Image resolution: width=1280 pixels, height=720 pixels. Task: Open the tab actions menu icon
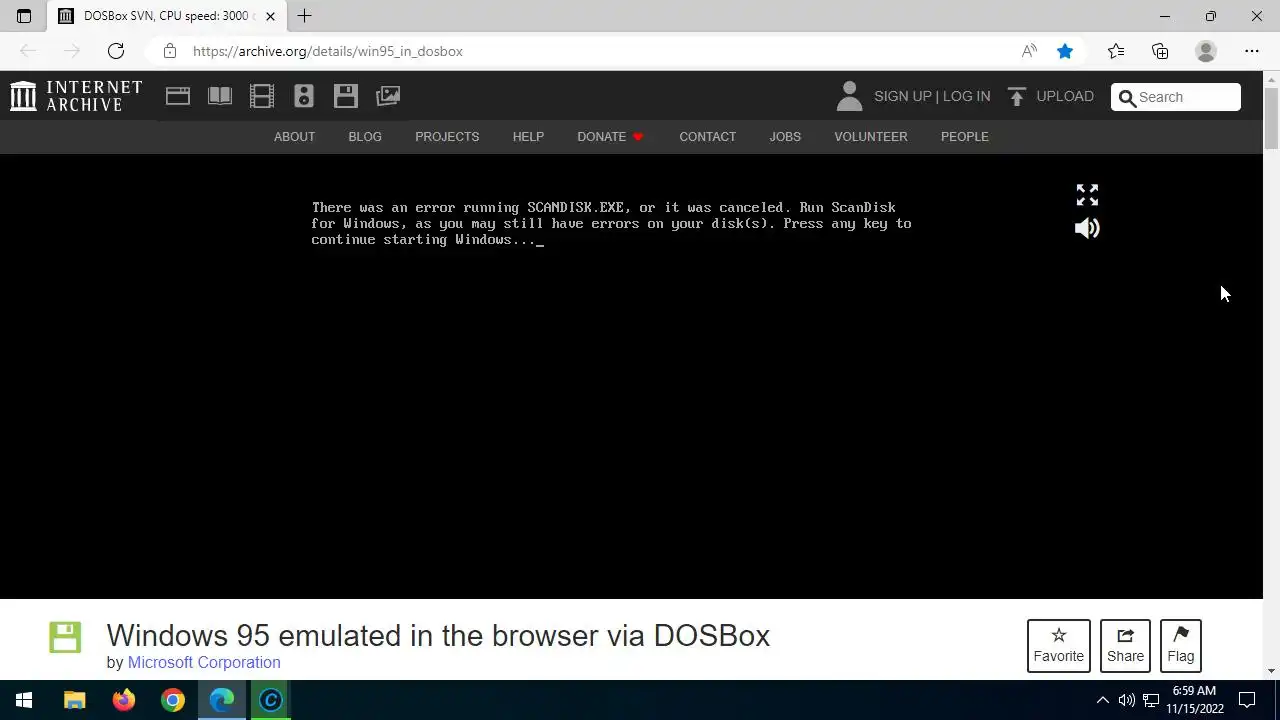click(x=24, y=16)
